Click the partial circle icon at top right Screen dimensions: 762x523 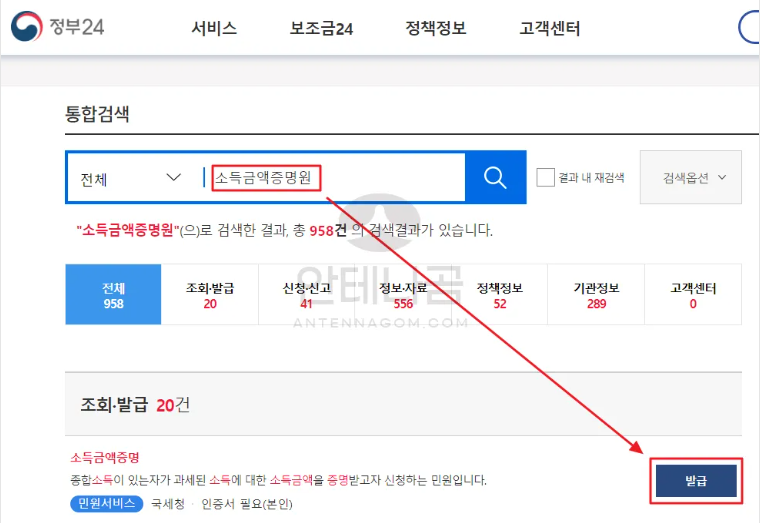click(750, 28)
